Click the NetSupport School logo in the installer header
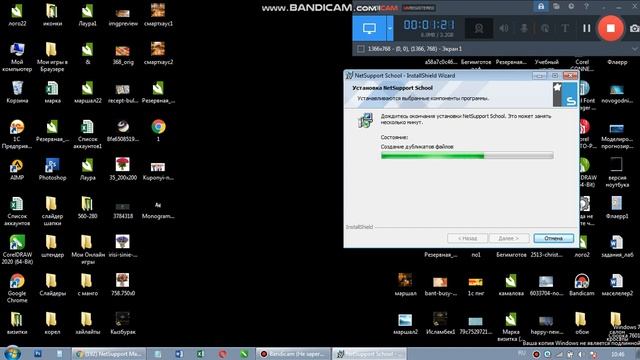The width and height of the screenshot is (640, 360). (x=565, y=94)
